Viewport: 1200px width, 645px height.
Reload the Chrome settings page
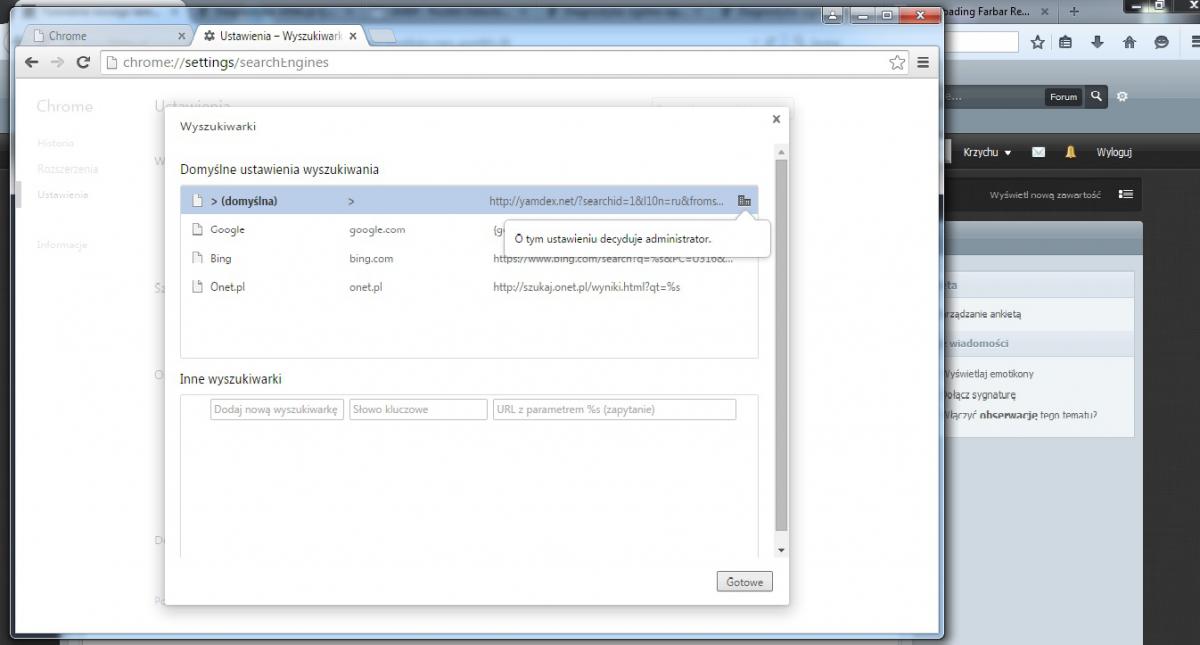point(84,62)
